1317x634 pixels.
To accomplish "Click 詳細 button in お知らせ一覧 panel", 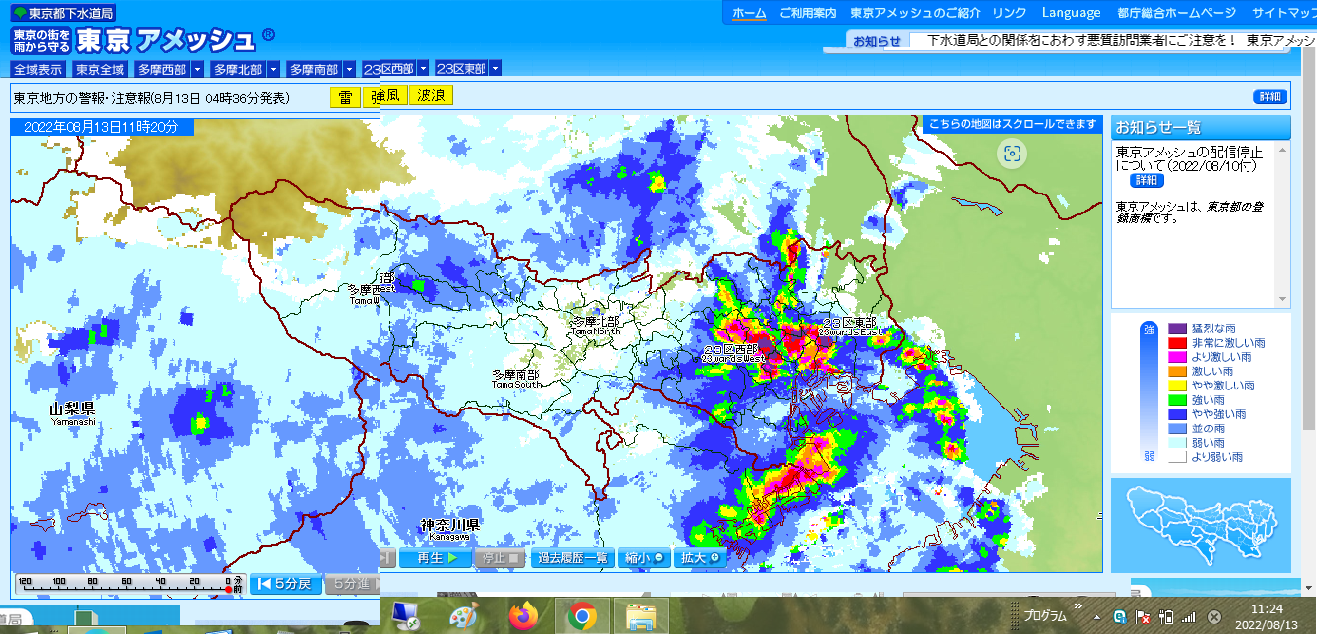I will (x=1146, y=181).
